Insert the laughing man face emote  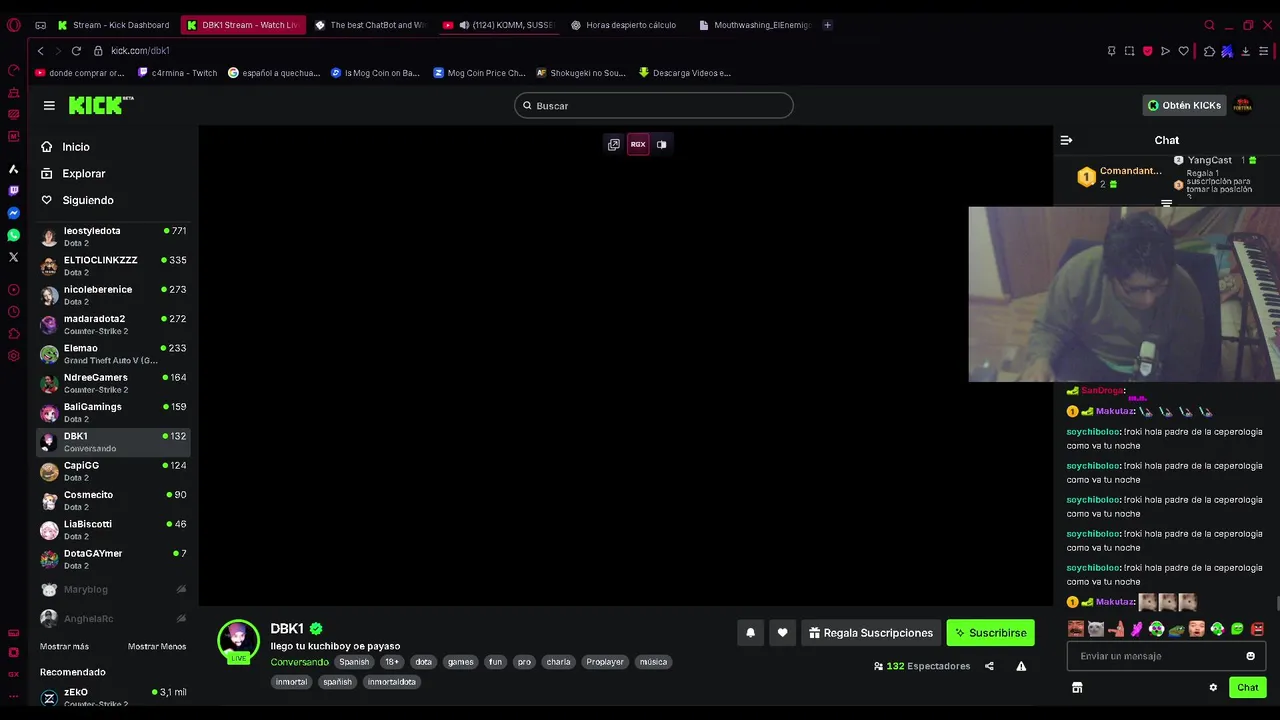pyautogui.click(x=1076, y=629)
